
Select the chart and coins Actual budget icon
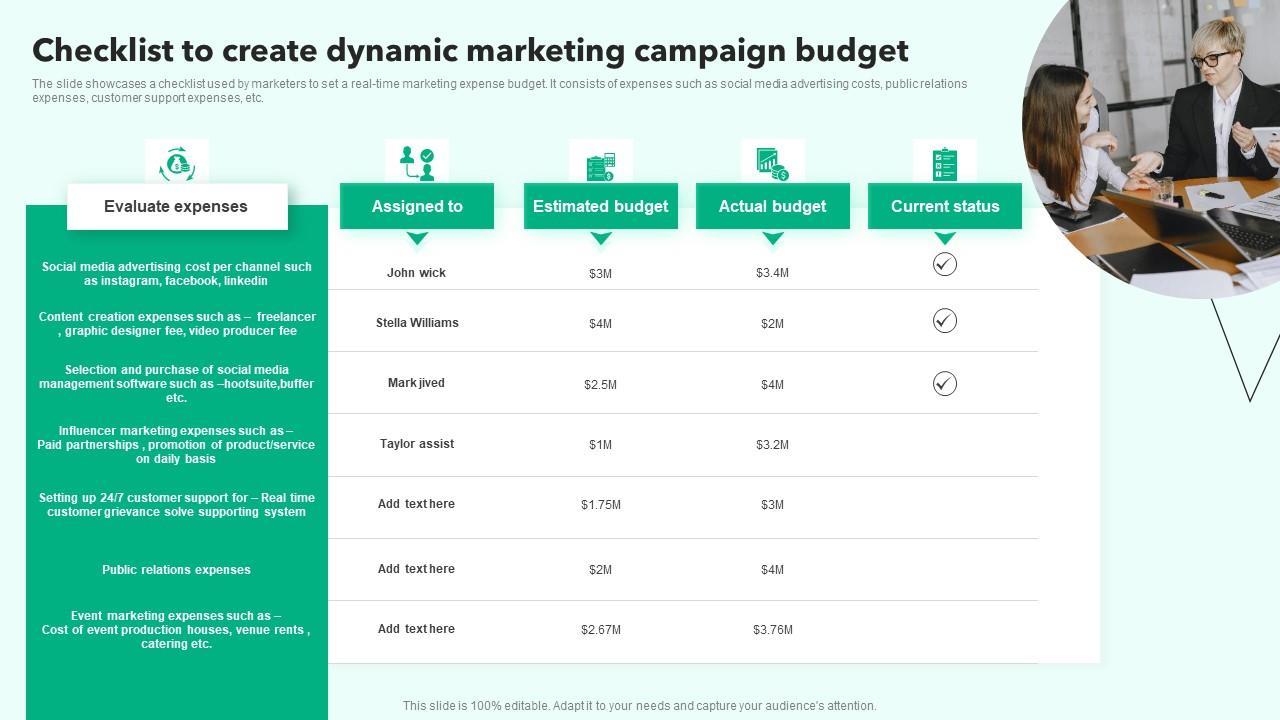pyautogui.click(x=773, y=164)
